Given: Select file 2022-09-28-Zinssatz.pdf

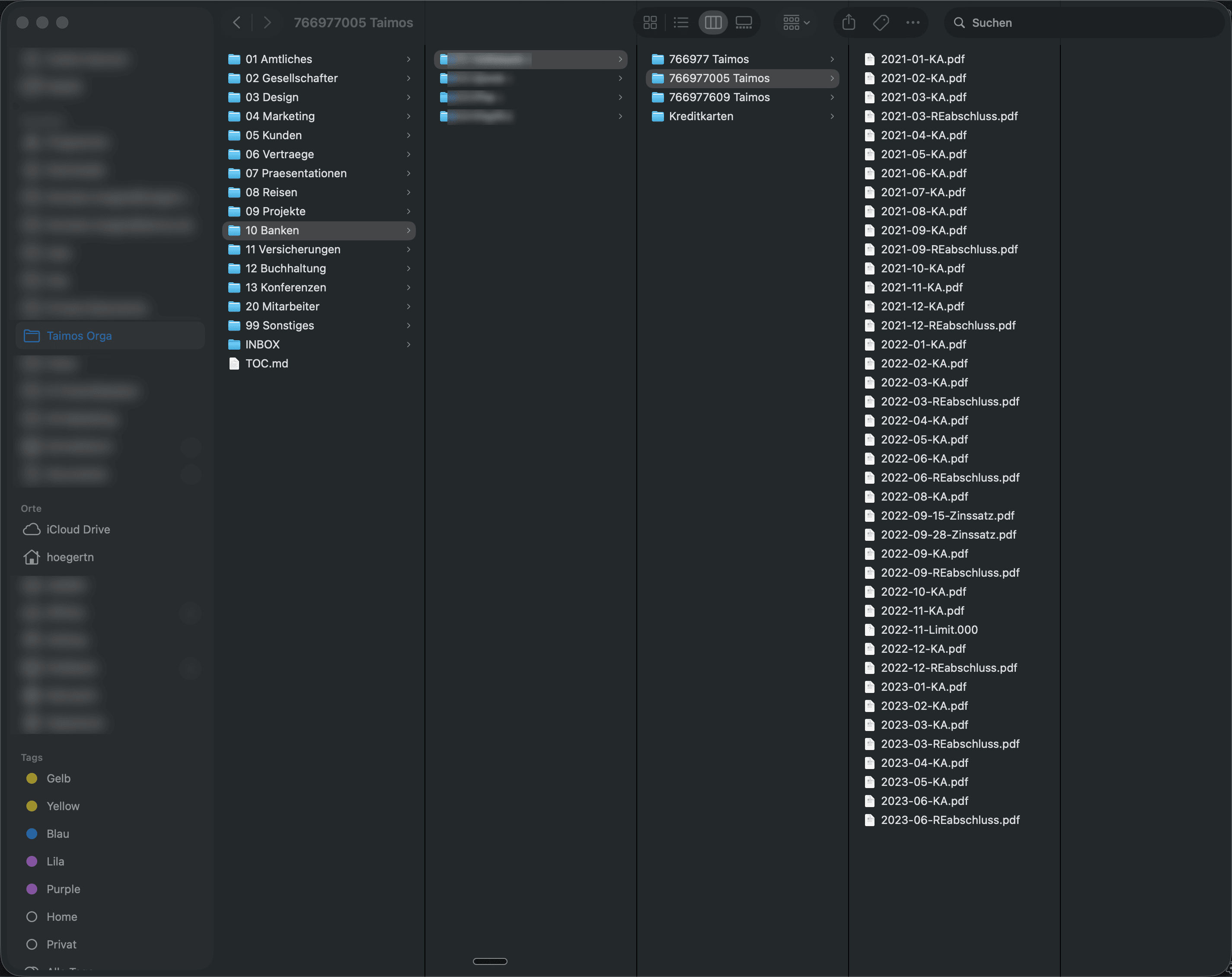Looking at the screenshot, I should click(954, 535).
